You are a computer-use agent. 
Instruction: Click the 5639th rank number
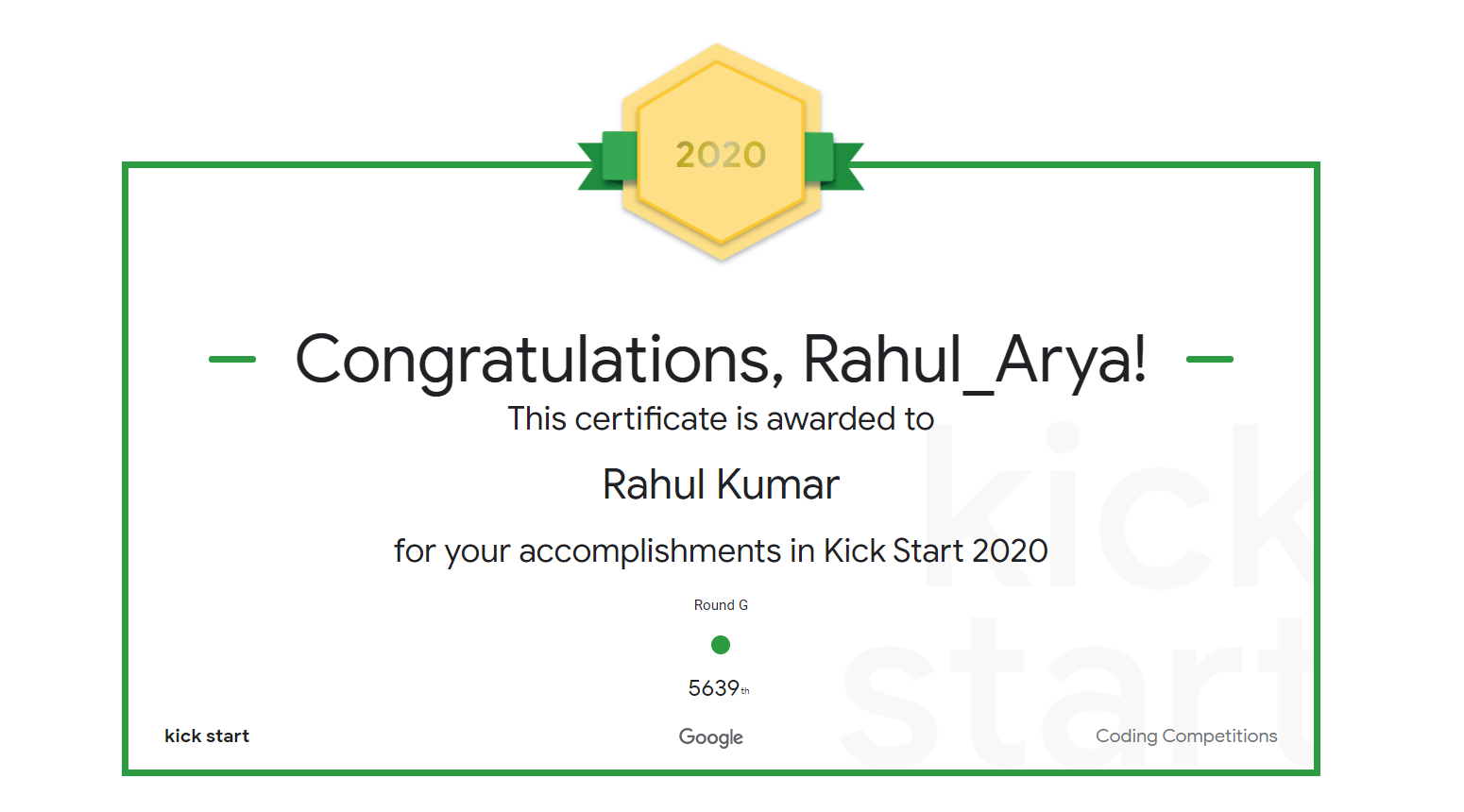[x=716, y=688]
